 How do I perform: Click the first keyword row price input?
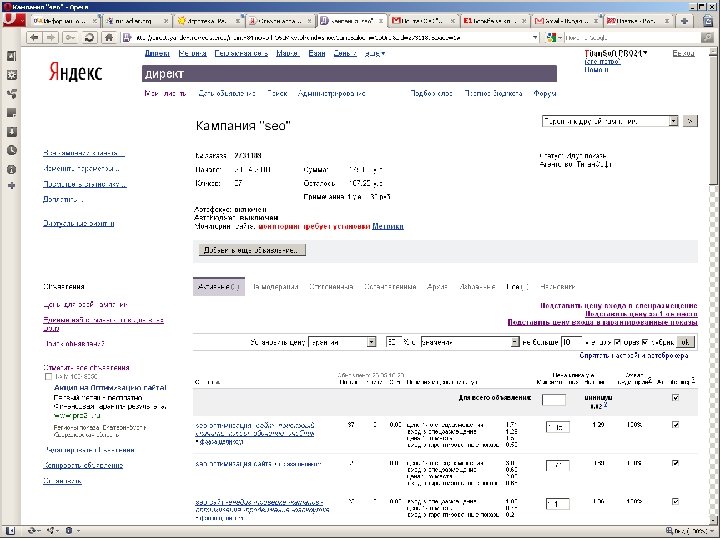click(557, 427)
